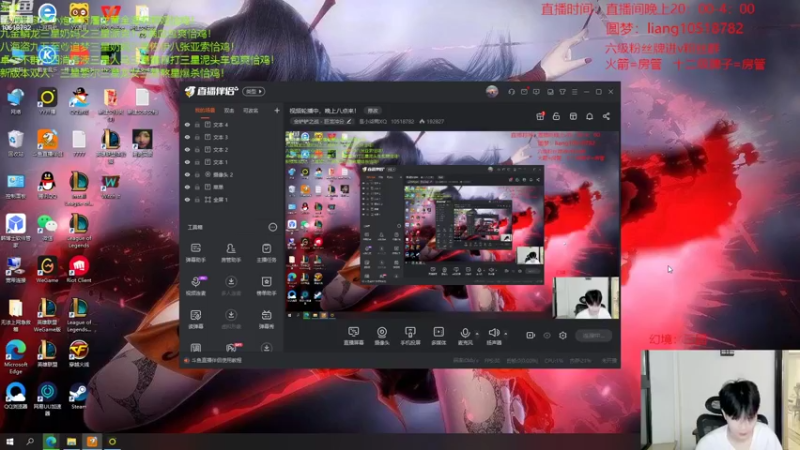
Task: Switch to the third scene tab
Action: coord(251,110)
